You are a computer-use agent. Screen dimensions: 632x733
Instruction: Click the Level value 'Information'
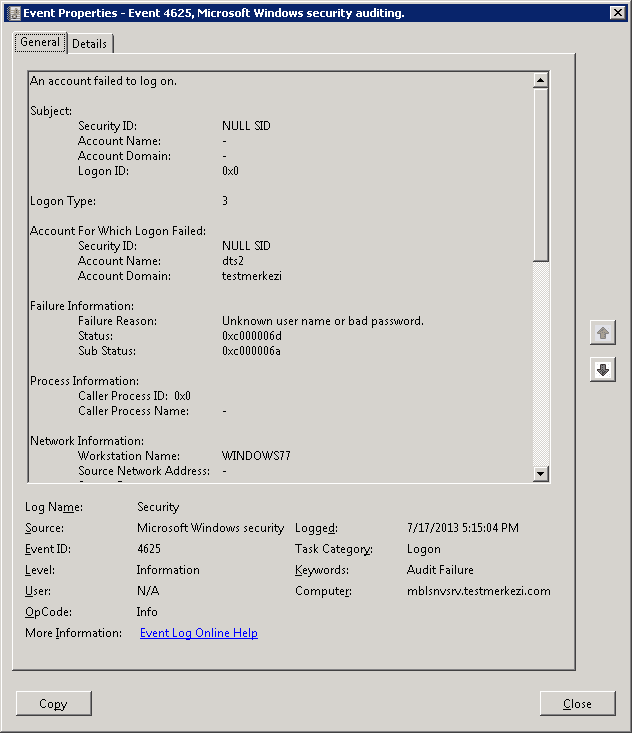click(168, 570)
